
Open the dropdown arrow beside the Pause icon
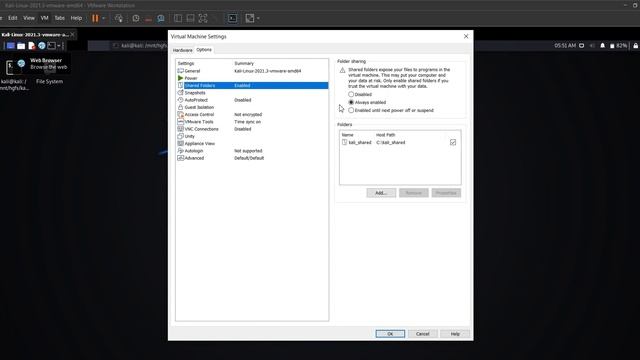(104, 18)
